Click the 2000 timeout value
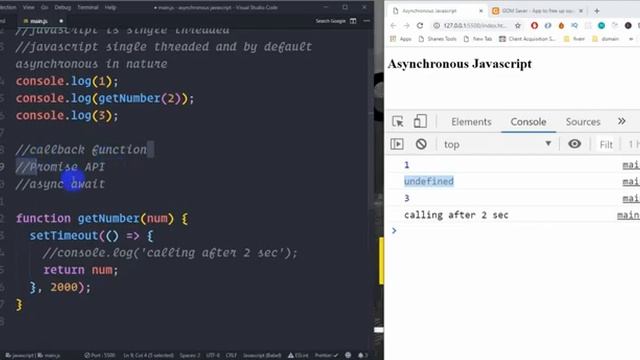The height and width of the screenshot is (360, 640). [64, 287]
